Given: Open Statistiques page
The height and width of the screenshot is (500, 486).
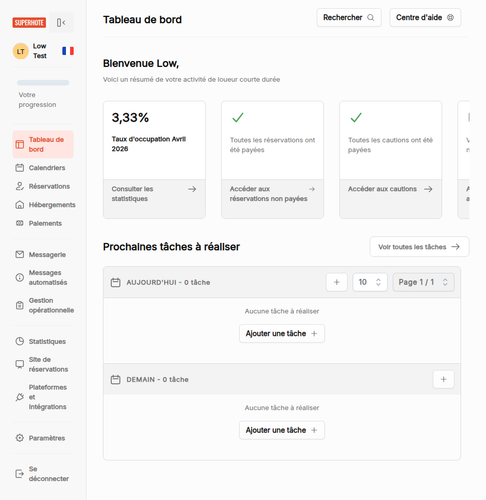Looking at the screenshot, I should [43, 341].
